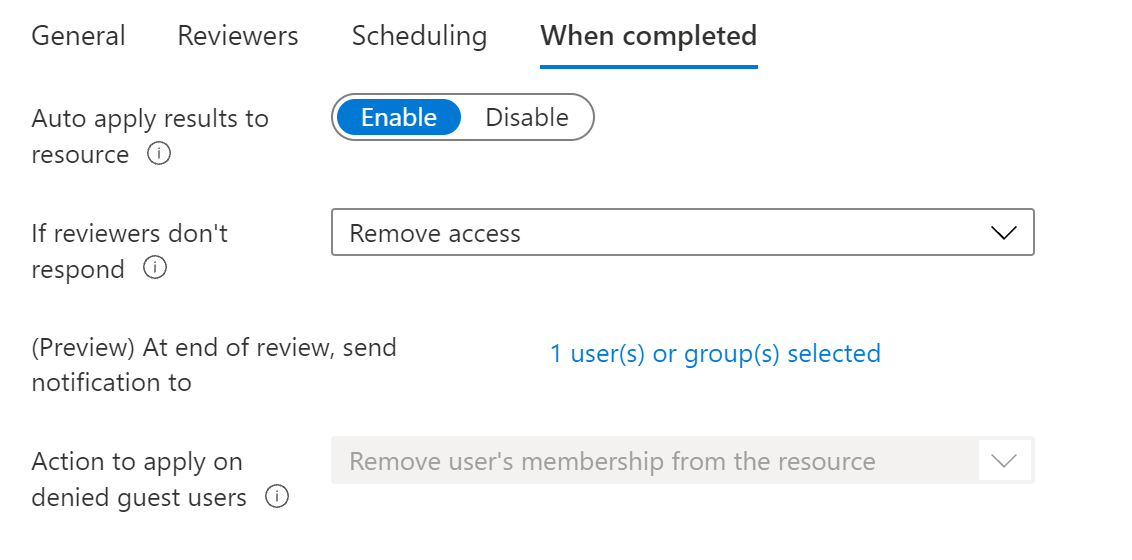Click the (Preview) prefix text
The height and width of the screenshot is (560, 1132).
(x=84, y=348)
